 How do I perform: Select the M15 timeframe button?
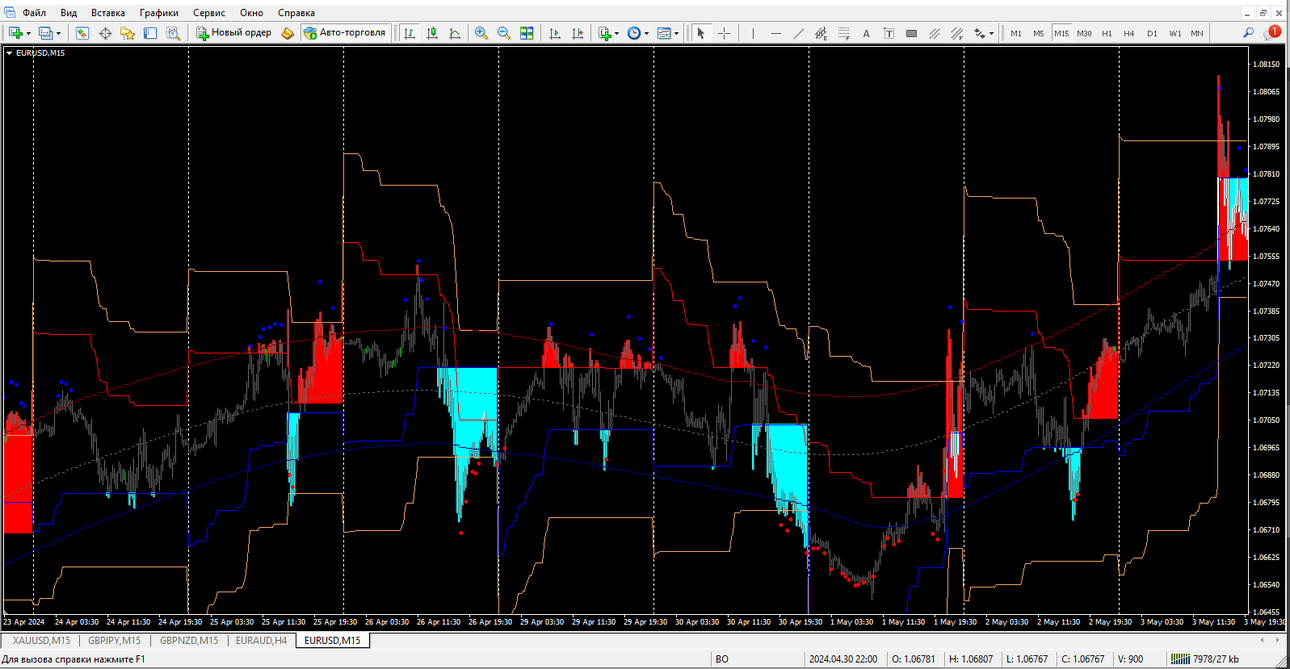pos(1061,33)
